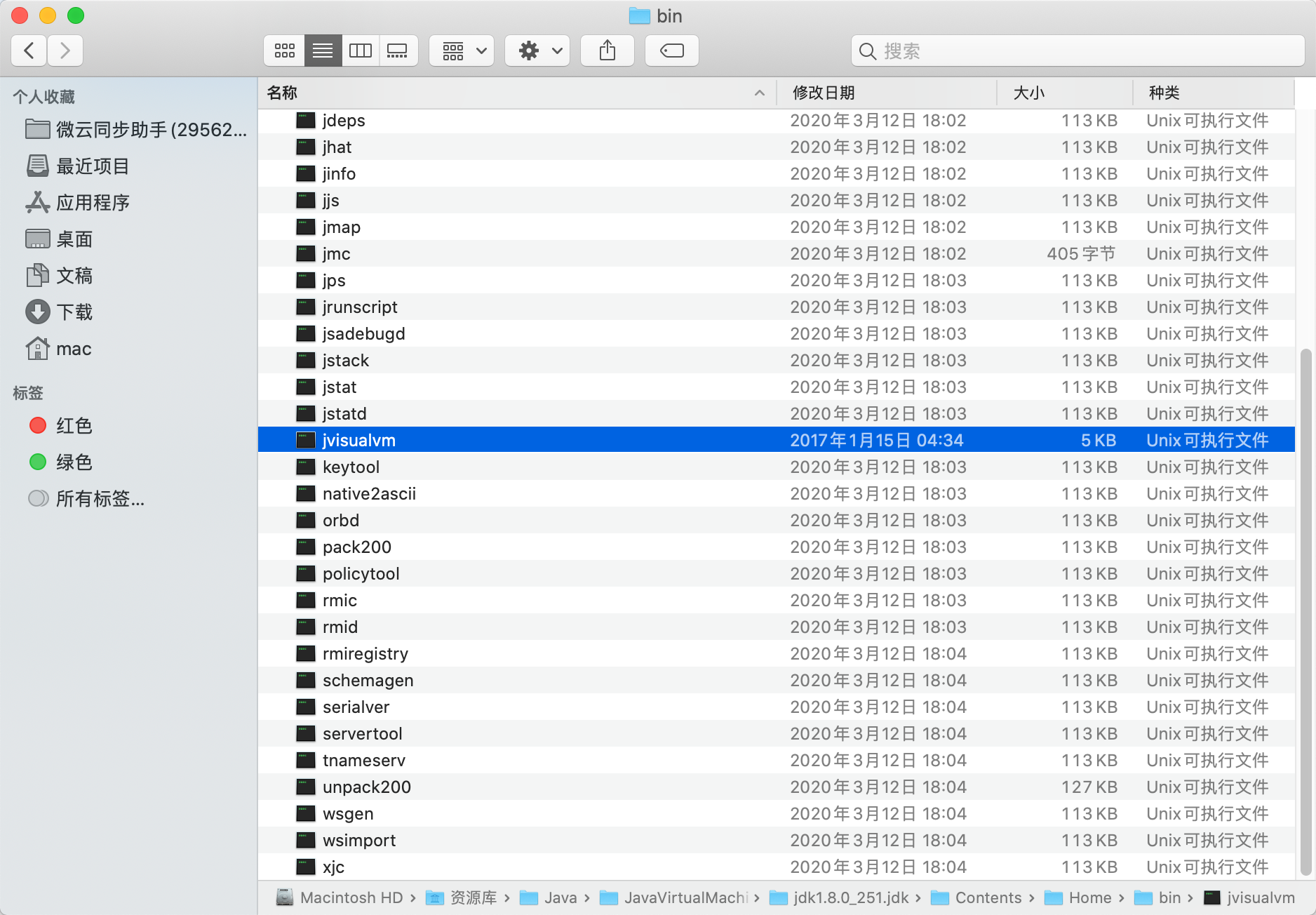Select the jmap file icon
Image resolution: width=1316 pixels, height=915 pixels.
coord(305,227)
